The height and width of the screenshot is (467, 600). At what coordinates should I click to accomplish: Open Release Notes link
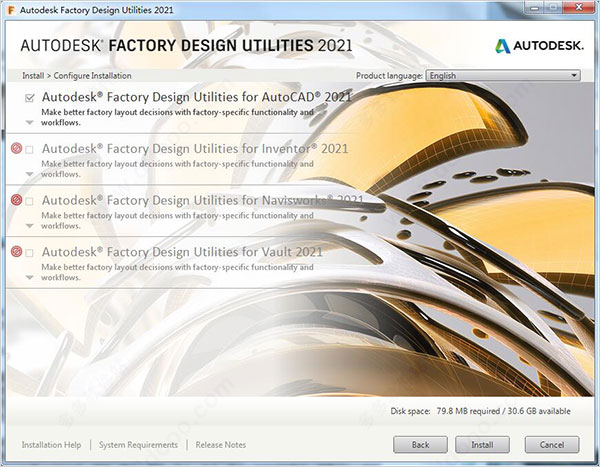221,445
